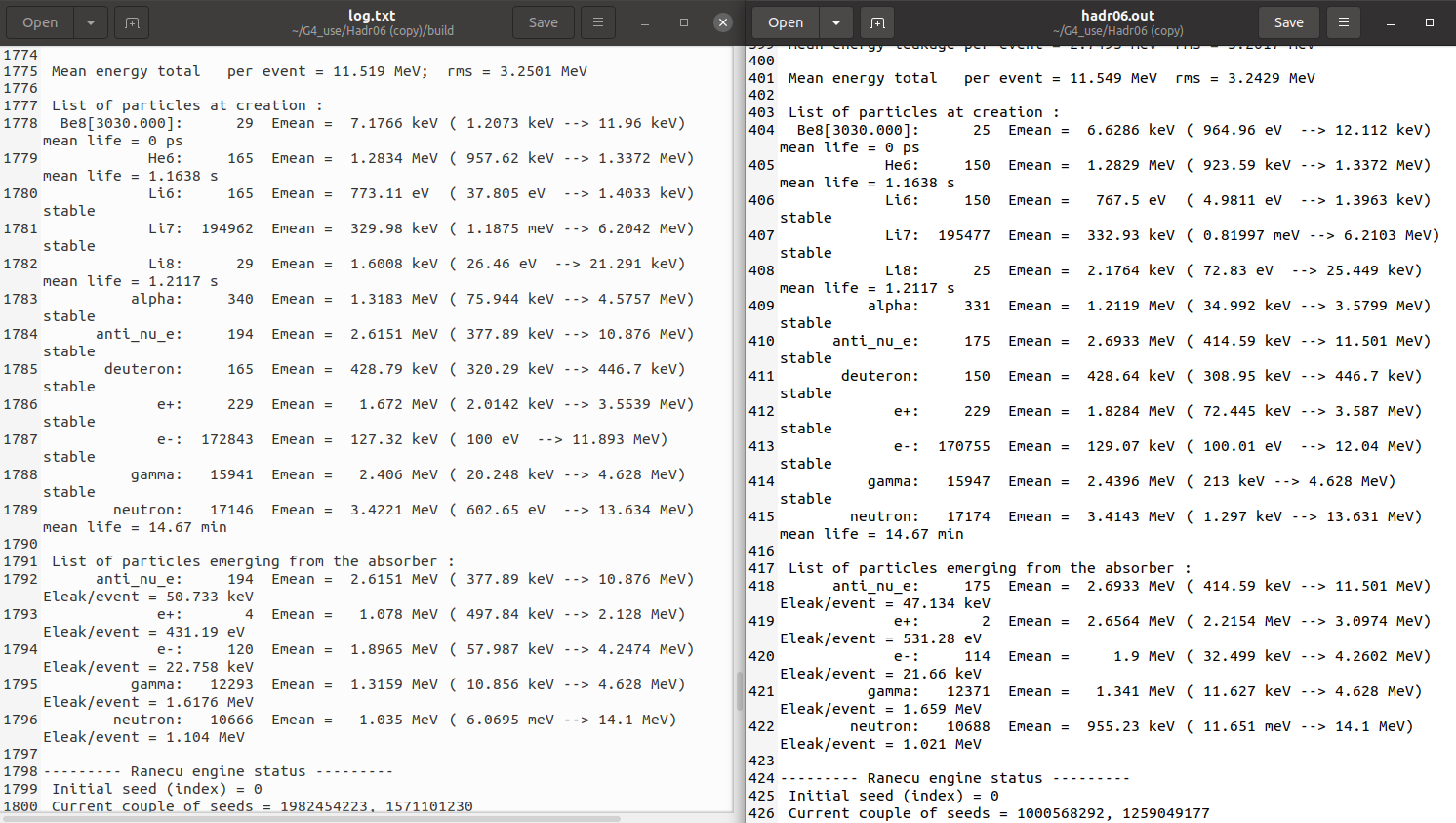Create new document in hadr06.out window
The width and height of the screenshot is (1456, 823).
pyautogui.click(x=877, y=22)
